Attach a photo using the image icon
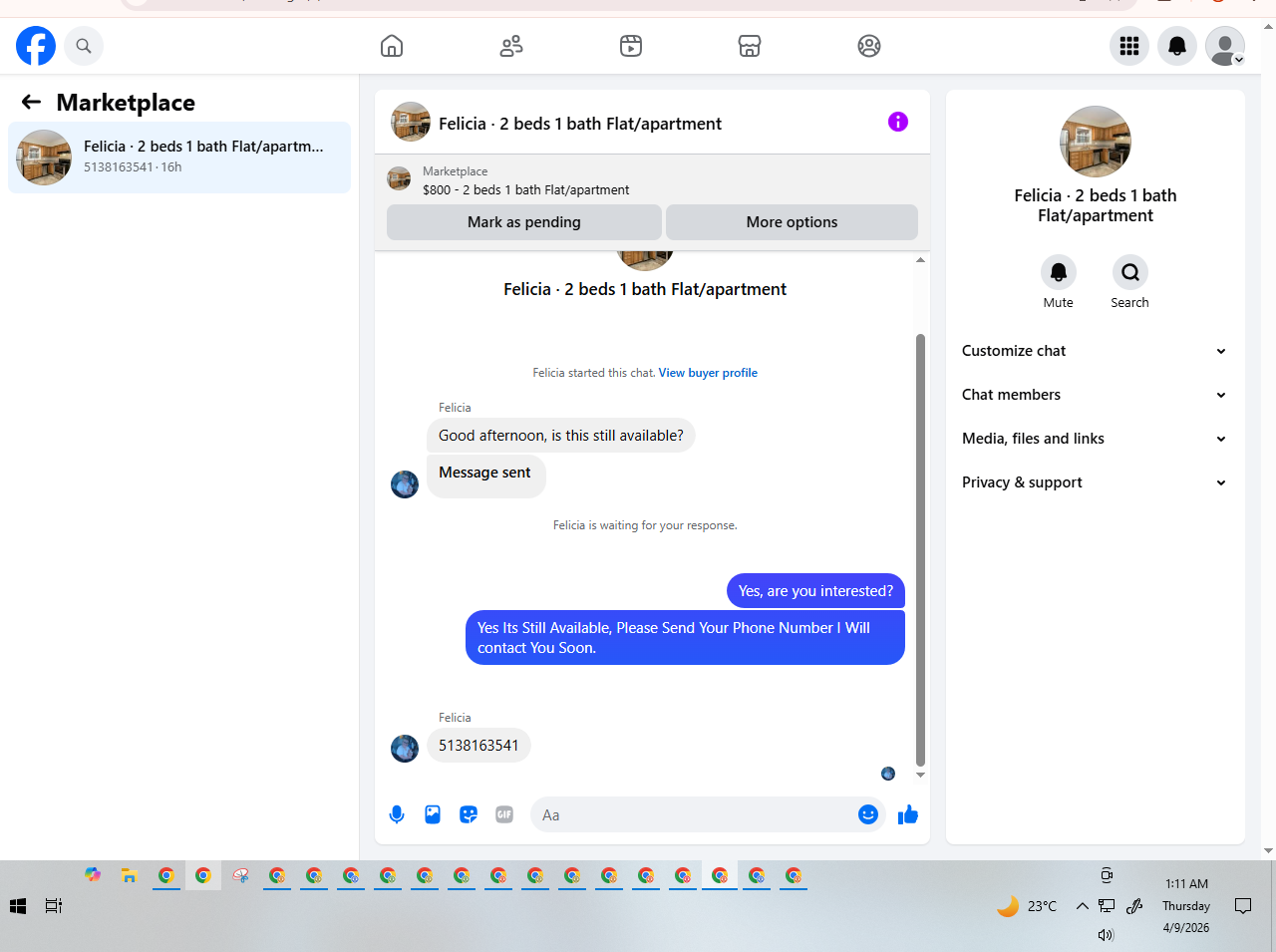Image resolution: width=1276 pixels, height=952 pixels. pos(433,814)
